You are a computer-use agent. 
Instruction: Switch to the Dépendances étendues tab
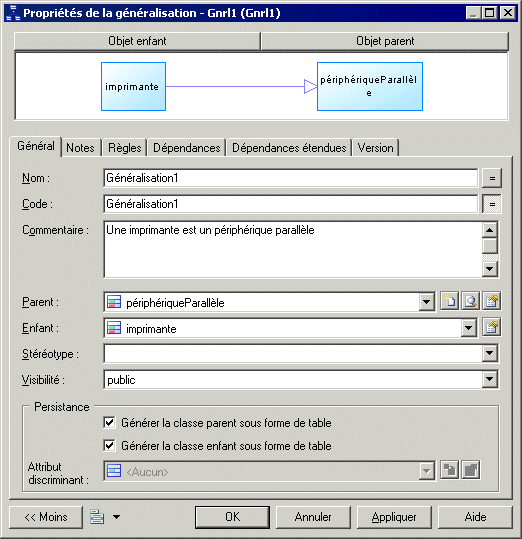(289, 148)
